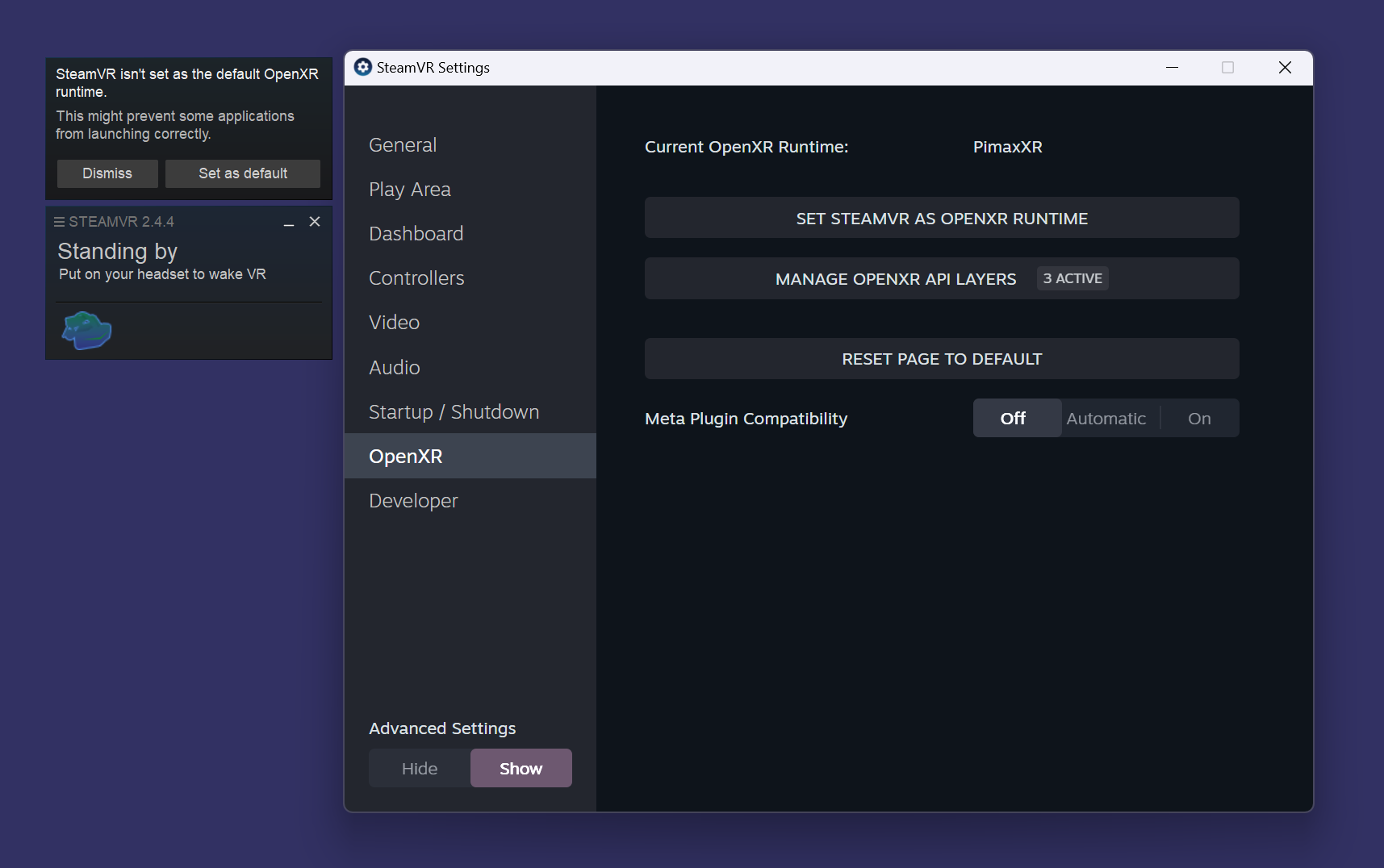Select the Video settings tab
1384x868 pixels.
point(470,323)
